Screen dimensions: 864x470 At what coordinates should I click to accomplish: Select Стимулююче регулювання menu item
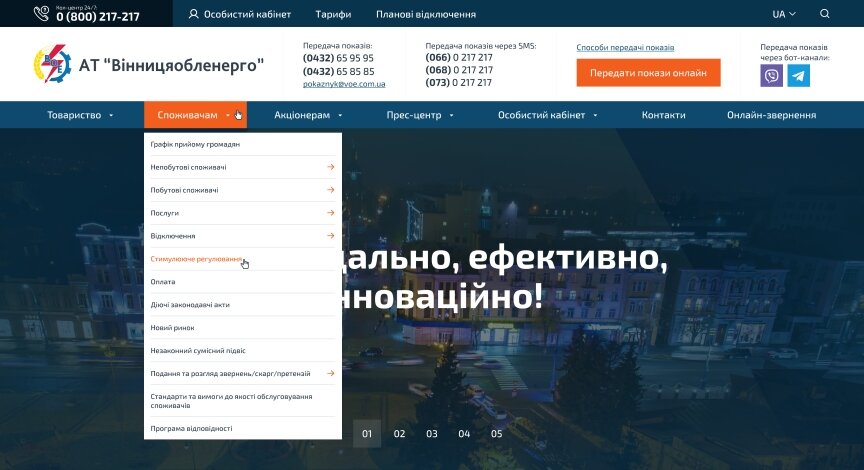(x=242, y=259)
